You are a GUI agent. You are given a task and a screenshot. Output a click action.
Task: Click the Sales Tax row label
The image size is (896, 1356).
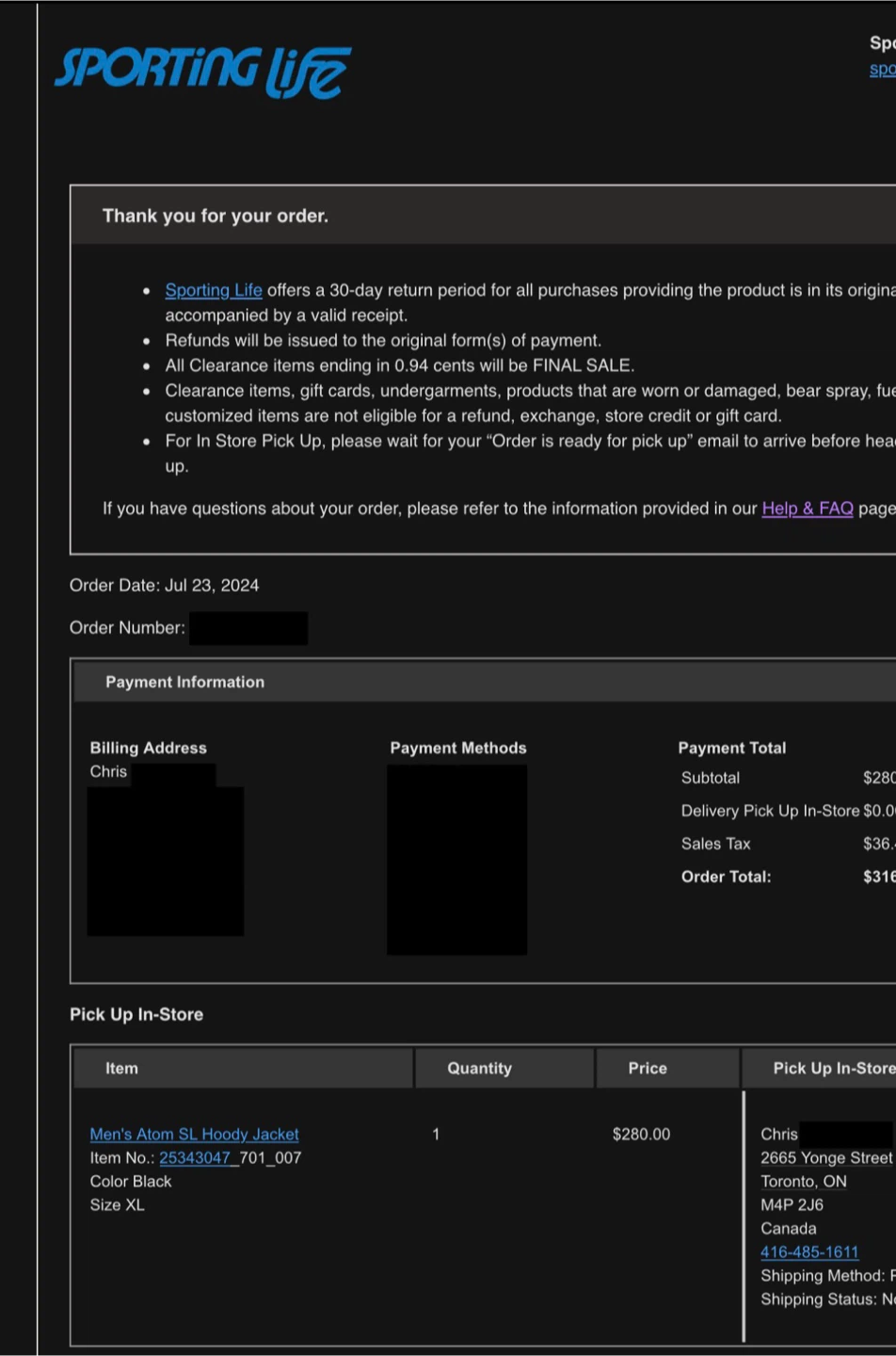pyautogui.click(x=716, y=844)
